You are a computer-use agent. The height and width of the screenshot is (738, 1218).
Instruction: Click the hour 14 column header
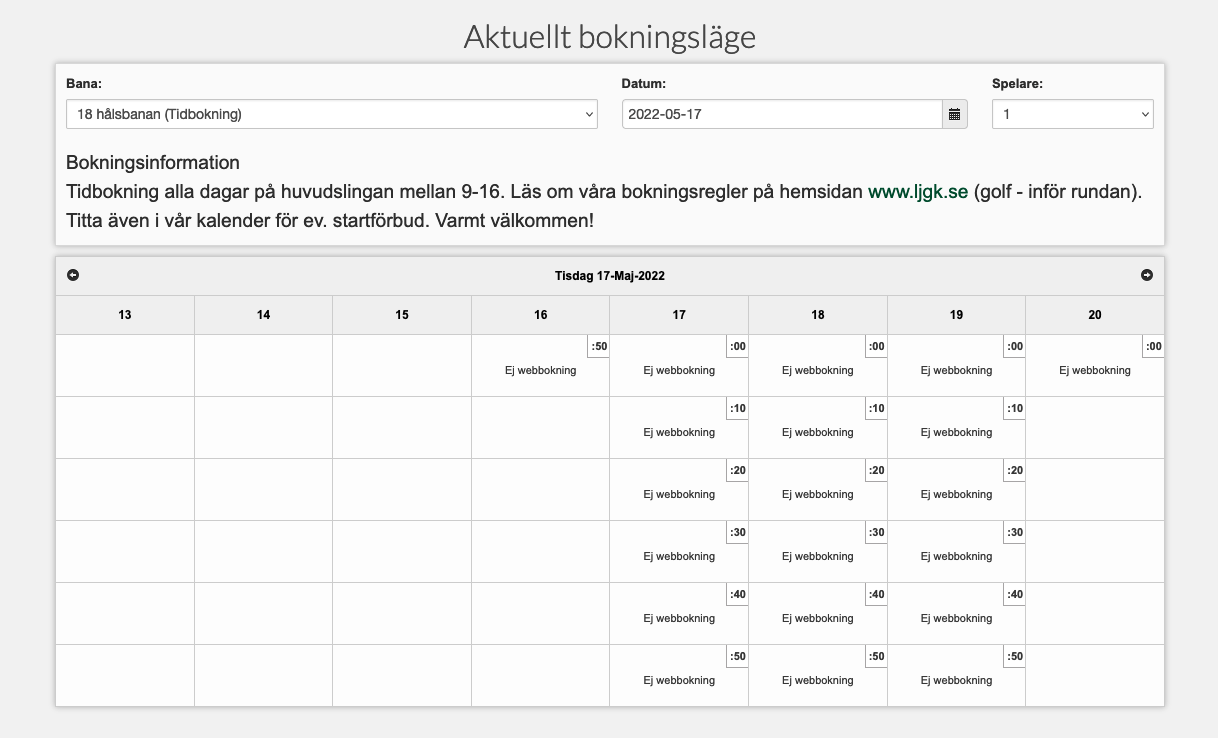point(263,315)
